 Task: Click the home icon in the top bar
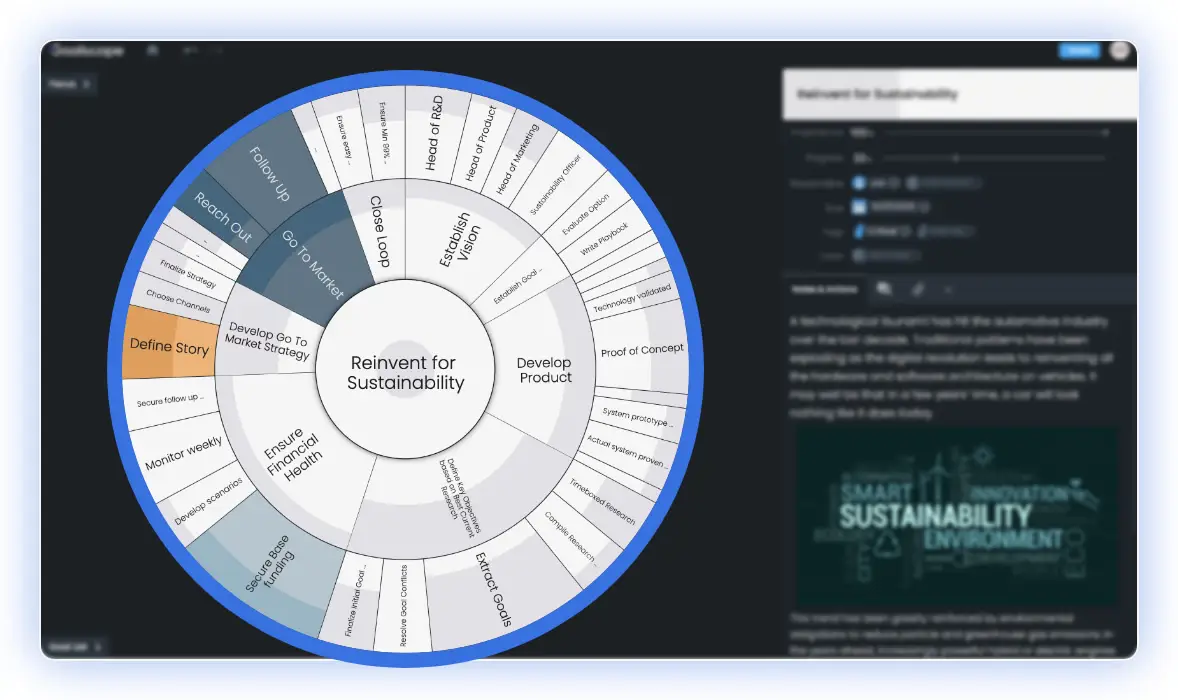[152, 50]
